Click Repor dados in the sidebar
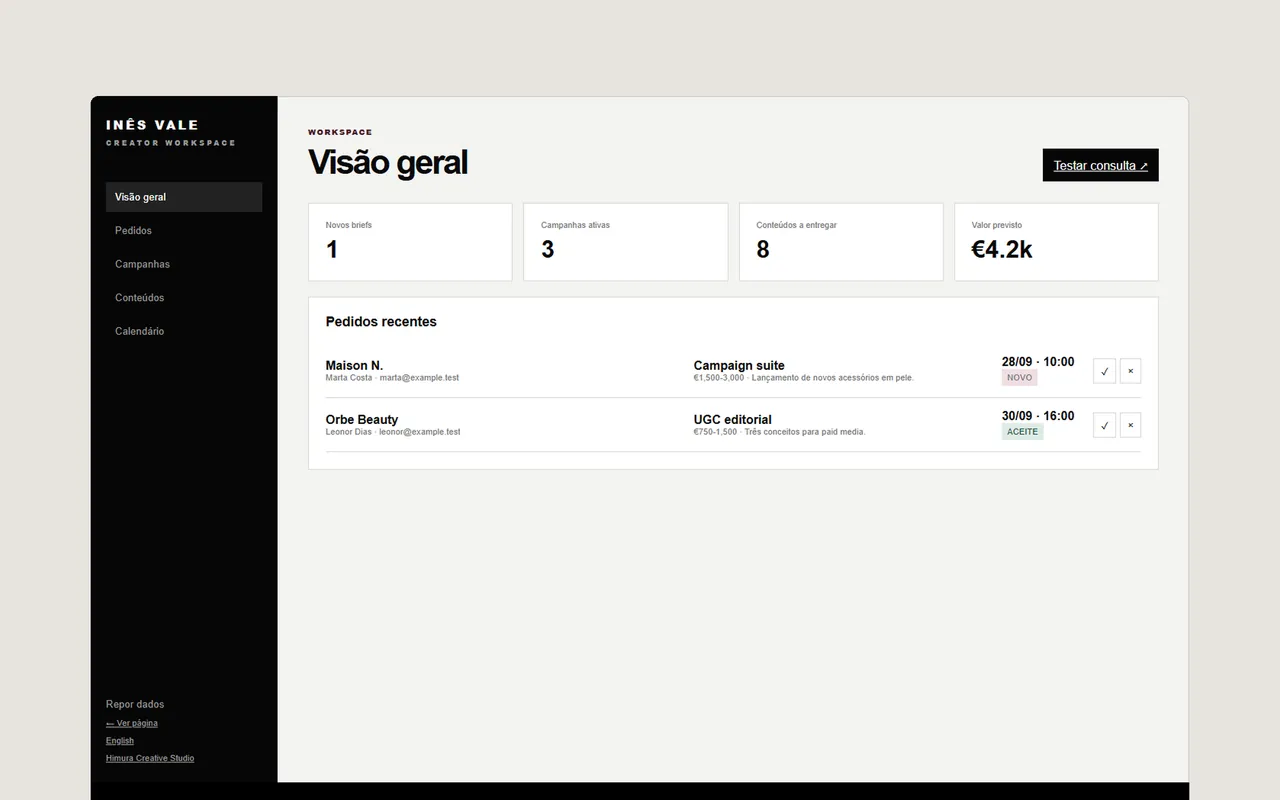 [135, 704]
